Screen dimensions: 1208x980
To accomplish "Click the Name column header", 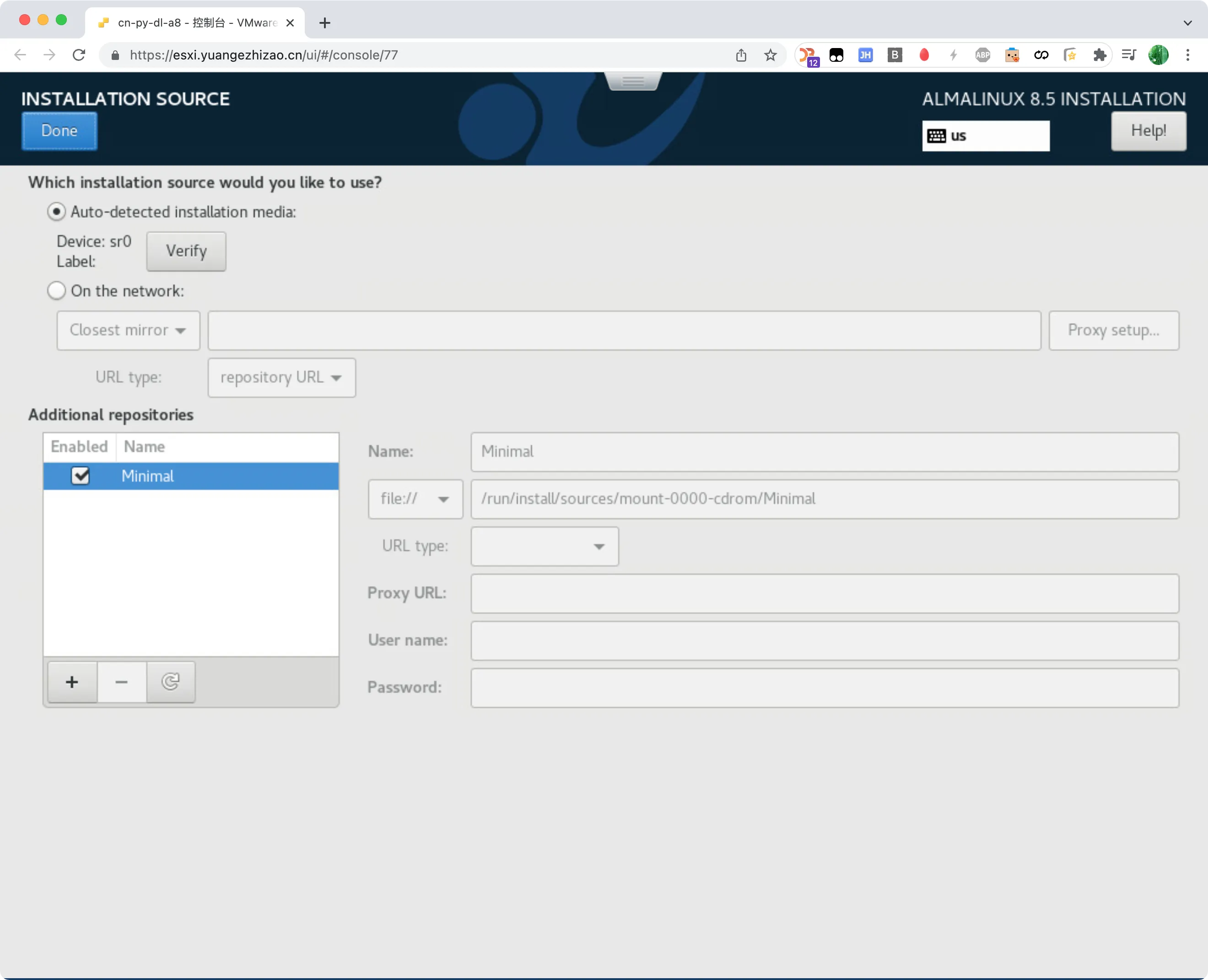I will (x=227, y=447).
